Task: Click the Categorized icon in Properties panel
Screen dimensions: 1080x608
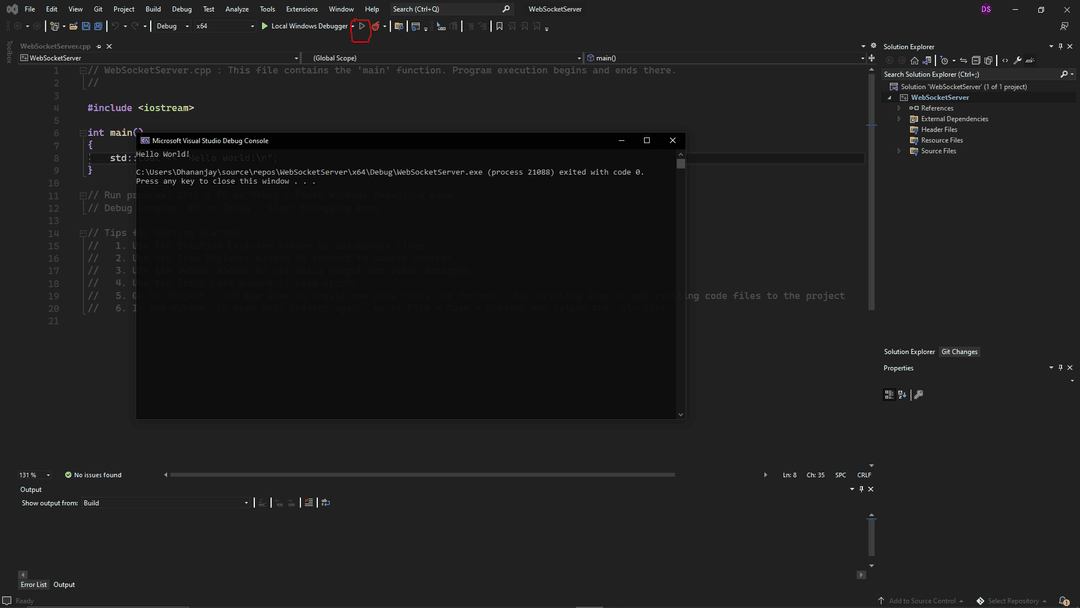Action: click(x=889, y=395)
